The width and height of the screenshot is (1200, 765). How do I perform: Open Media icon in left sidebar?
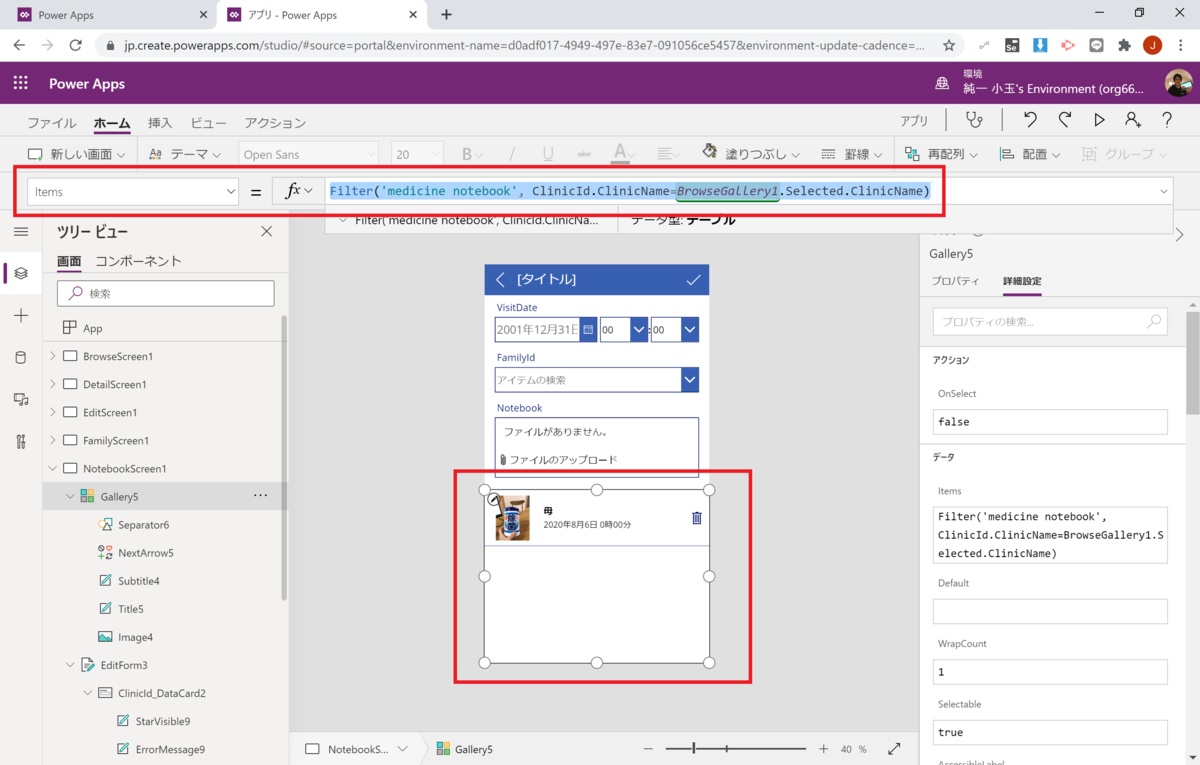[21, 400]
